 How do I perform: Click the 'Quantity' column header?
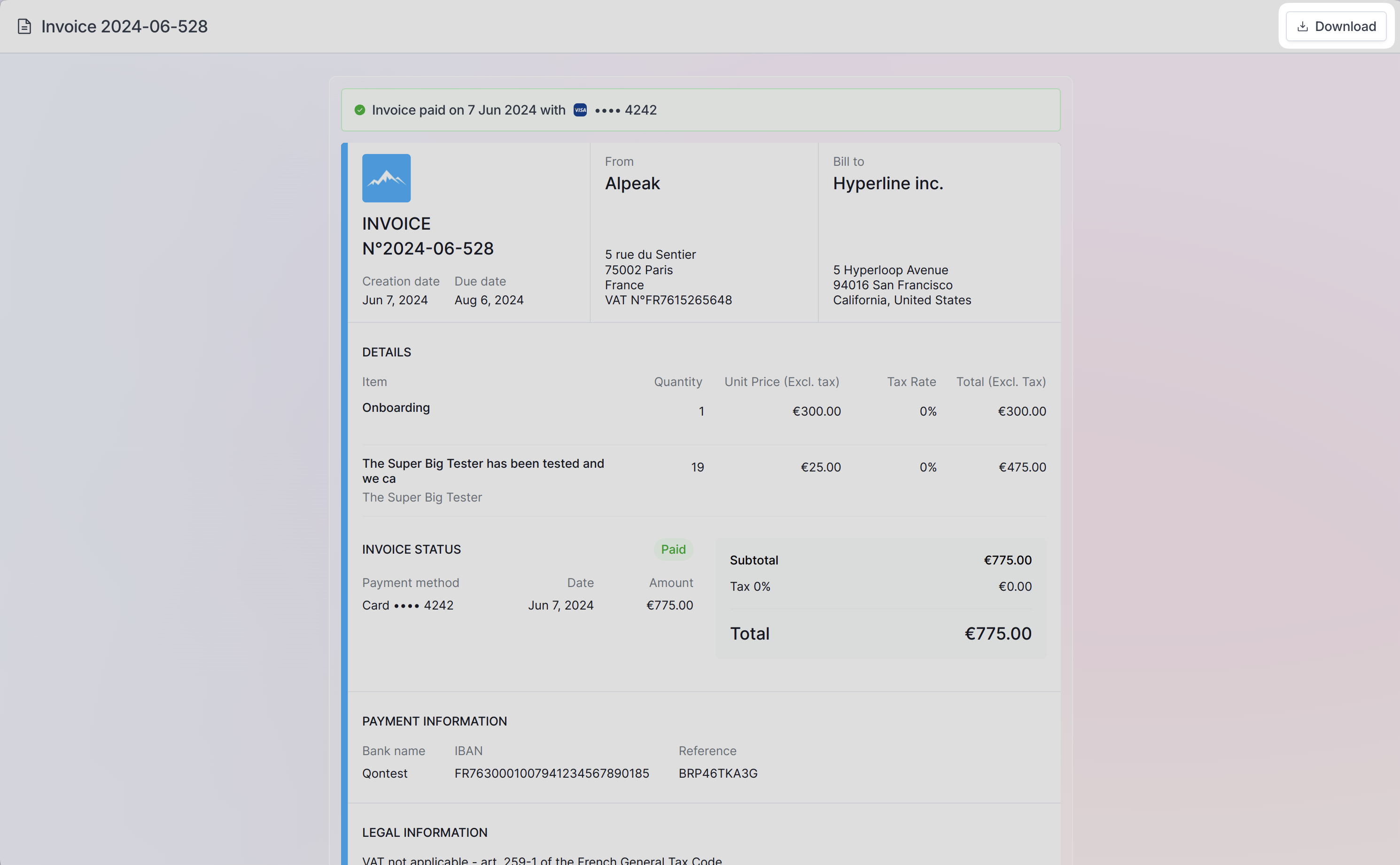point(677,382)
